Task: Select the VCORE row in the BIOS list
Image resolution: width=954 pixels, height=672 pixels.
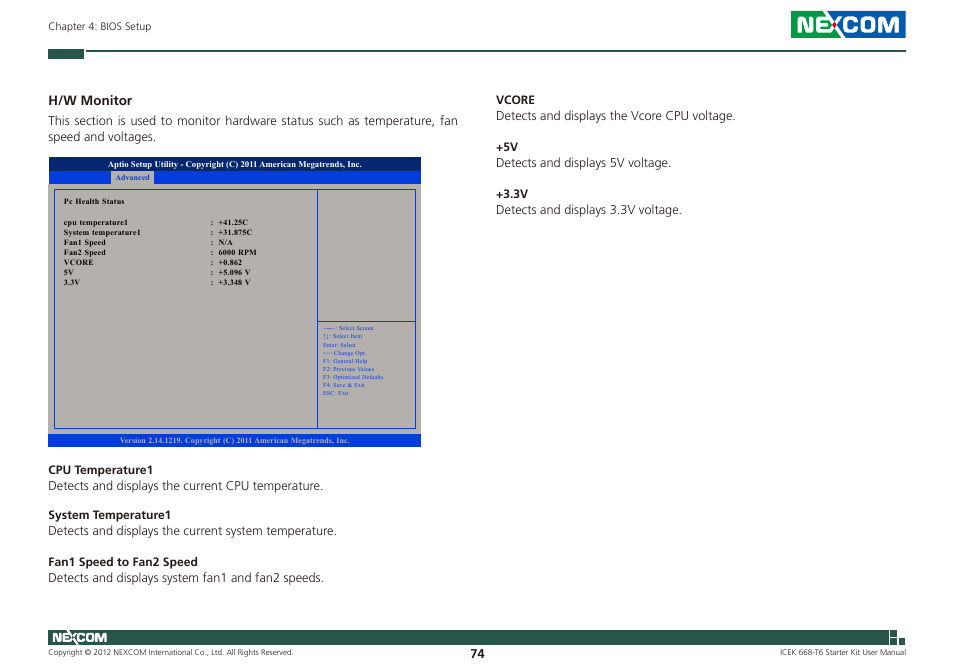Action: pyautogui.click(x=153, y=262)
